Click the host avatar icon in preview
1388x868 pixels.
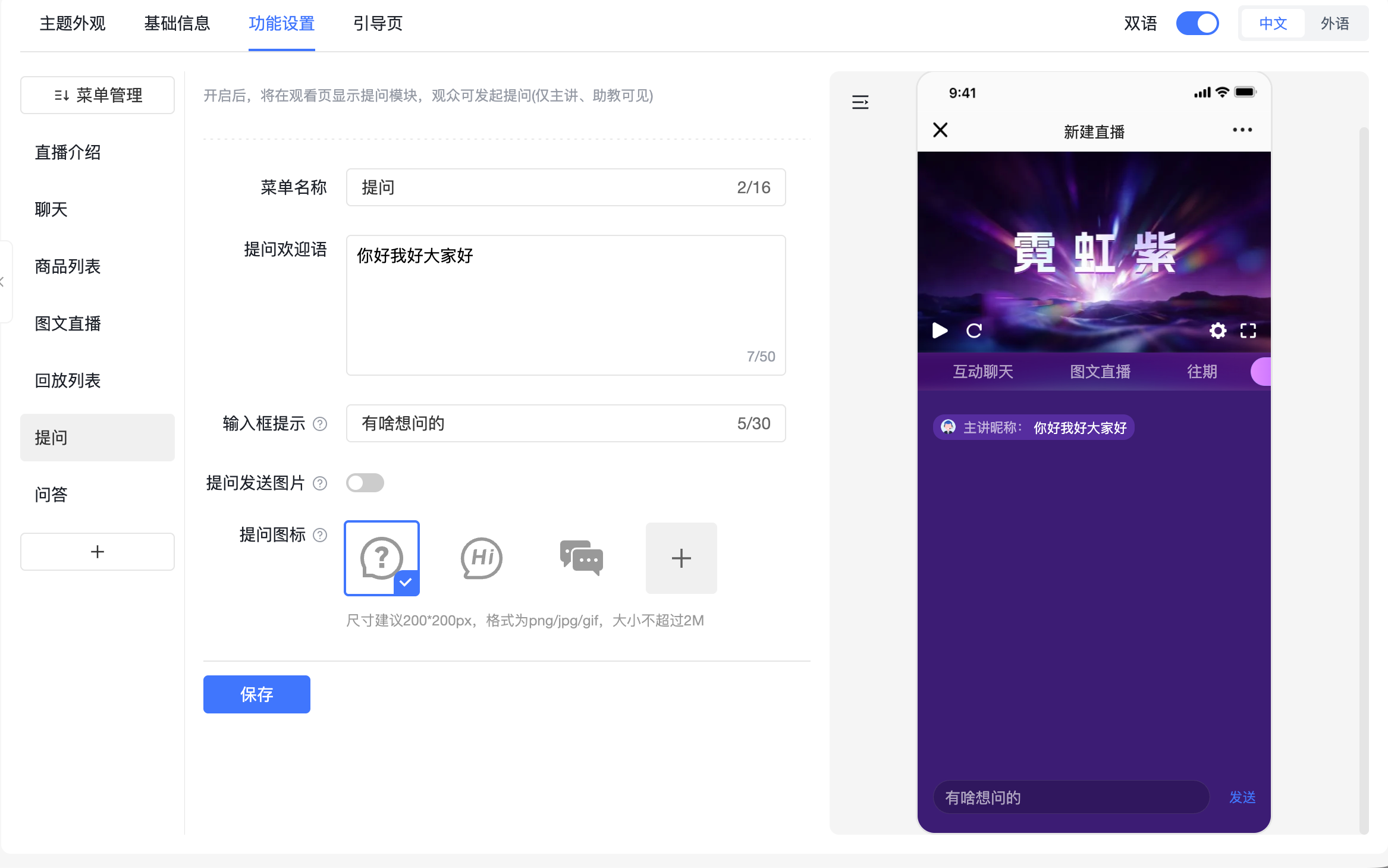(x=948, y=427)
